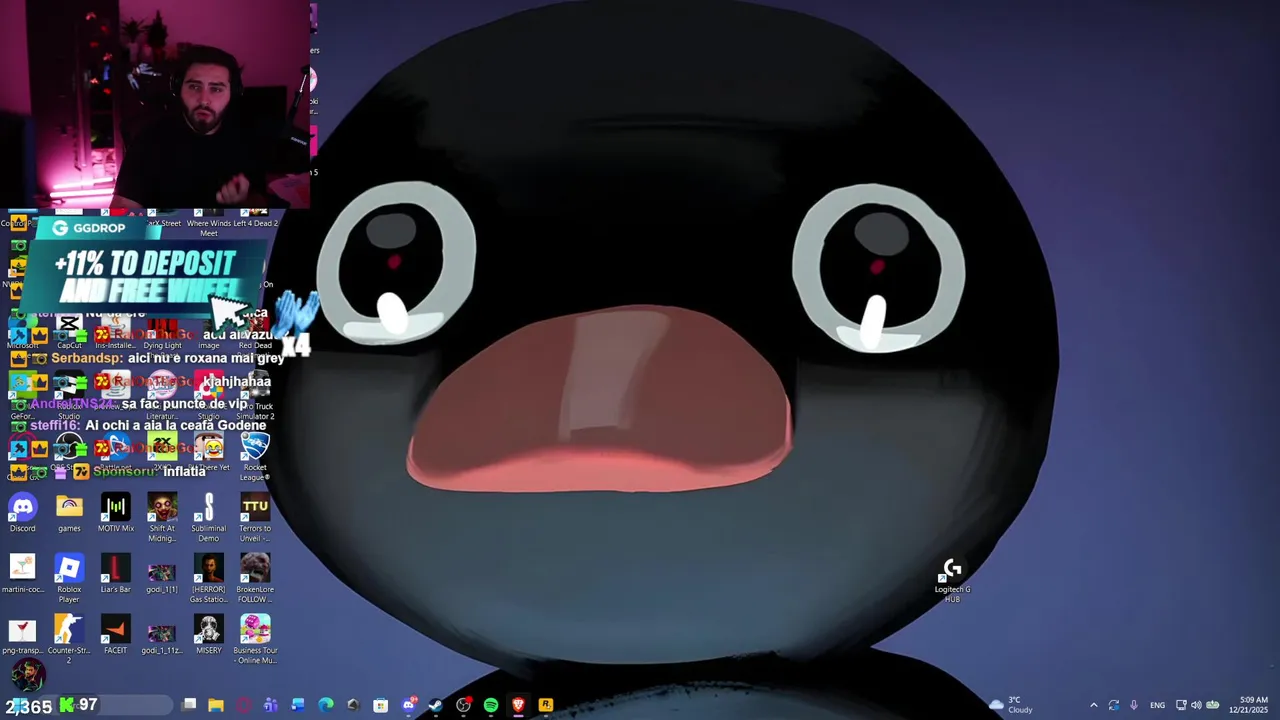1280x720 pixels.
Task: Click the round avatar above the taskbar
Action: coord(27,675)
